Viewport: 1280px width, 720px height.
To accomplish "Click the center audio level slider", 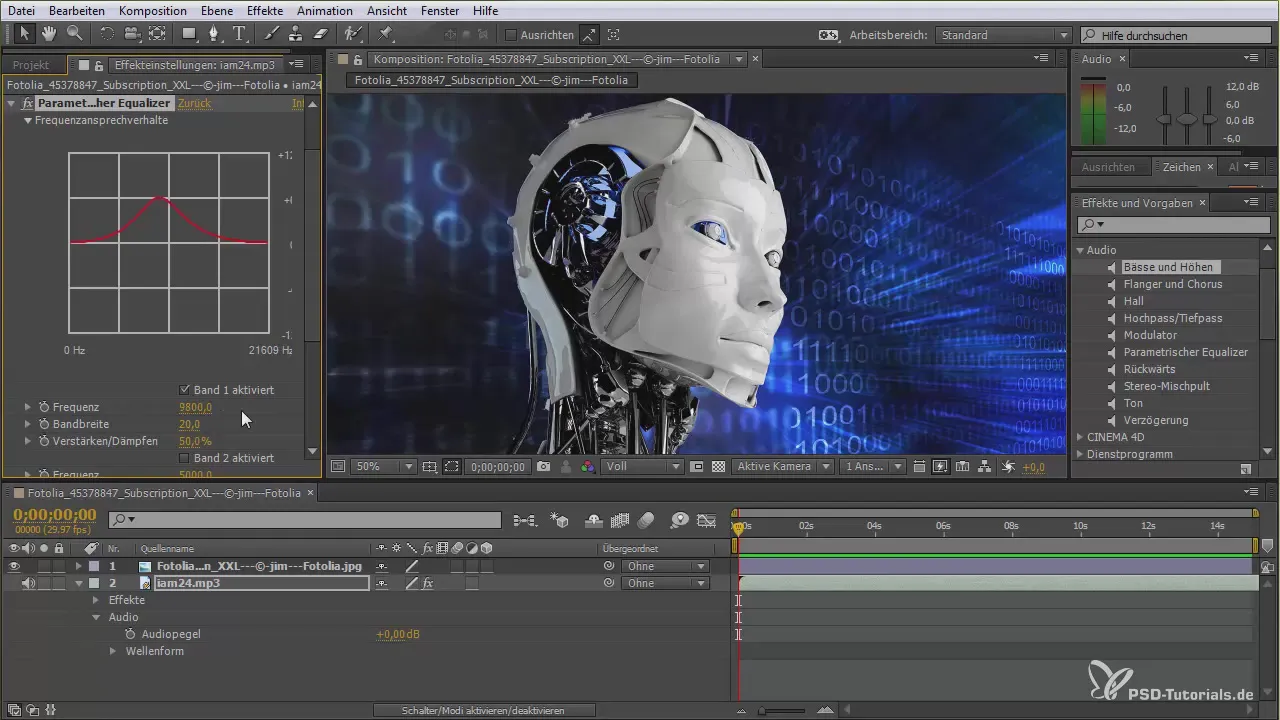I will click(x=1187, y=118).
